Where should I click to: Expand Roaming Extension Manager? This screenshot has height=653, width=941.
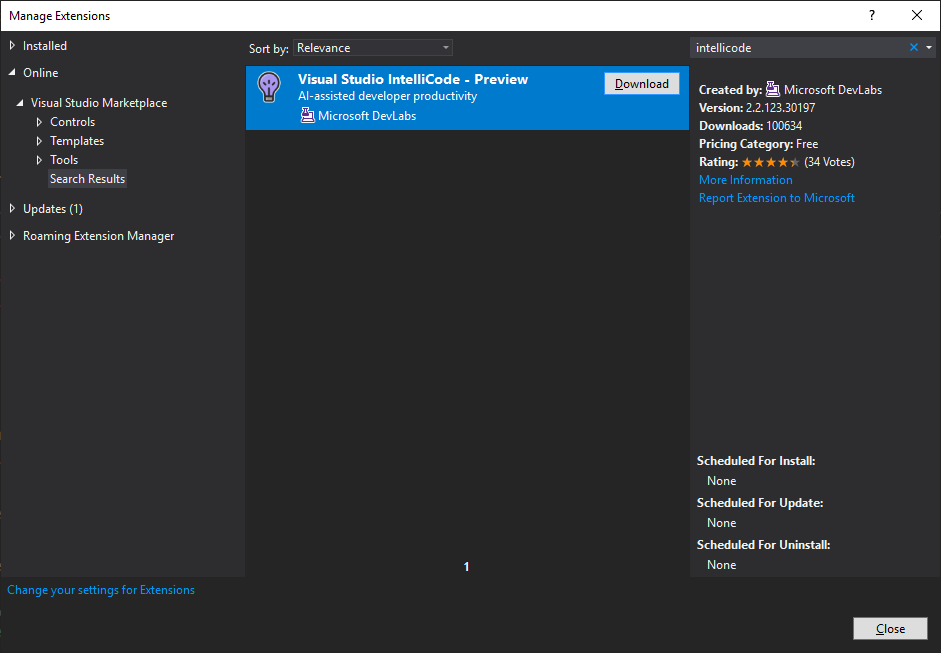click(x=12, y=235)
